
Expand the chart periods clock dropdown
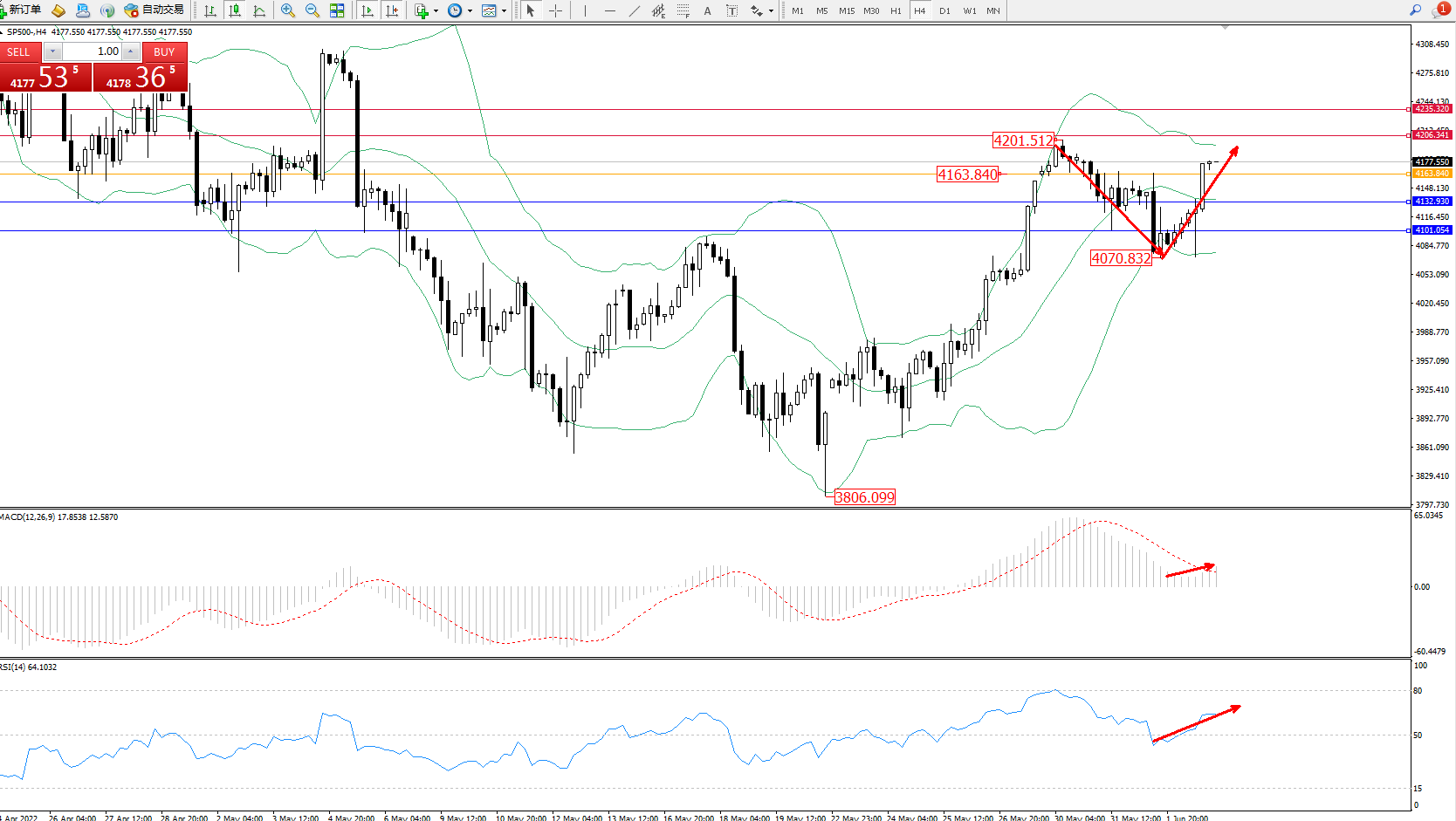point(470,11)
